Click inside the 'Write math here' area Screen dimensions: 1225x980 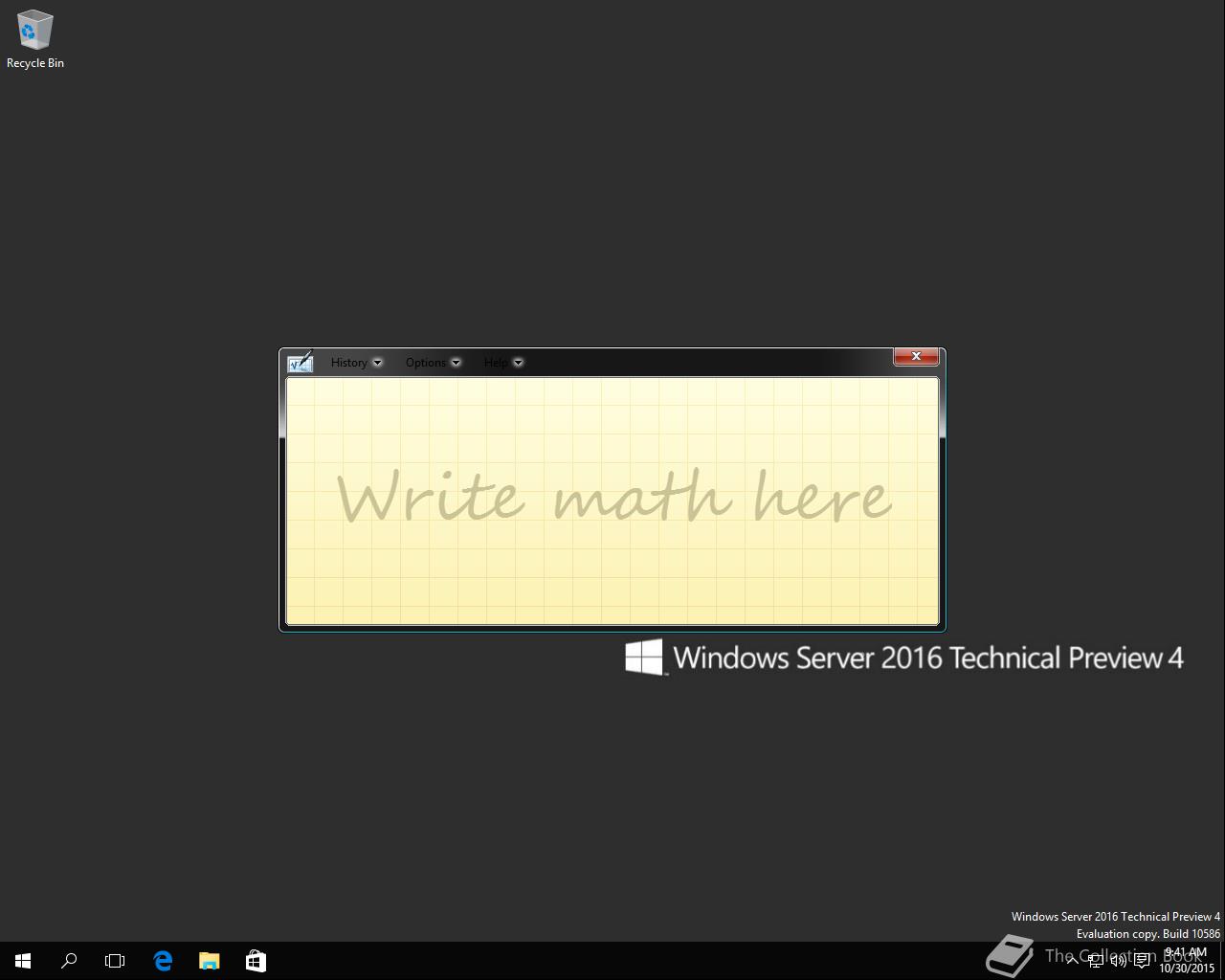pos(612,501)
